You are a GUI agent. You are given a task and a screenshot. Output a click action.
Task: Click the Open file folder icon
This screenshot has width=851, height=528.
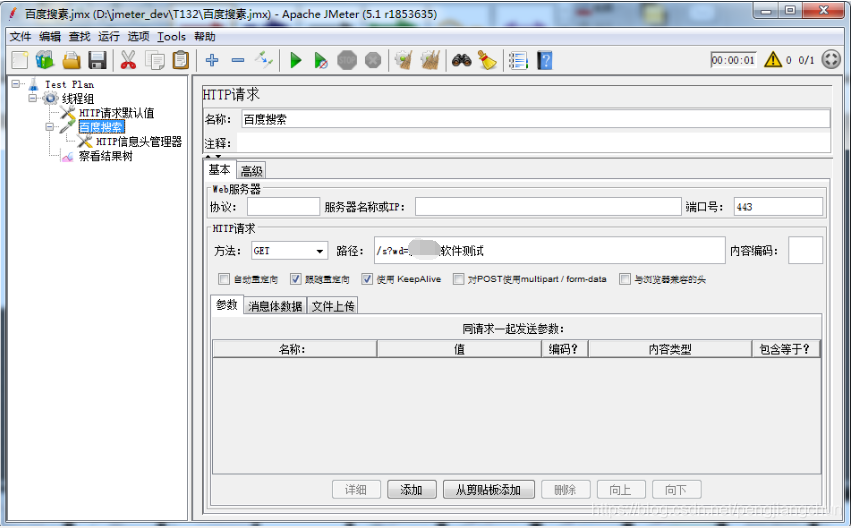[71, 60]
